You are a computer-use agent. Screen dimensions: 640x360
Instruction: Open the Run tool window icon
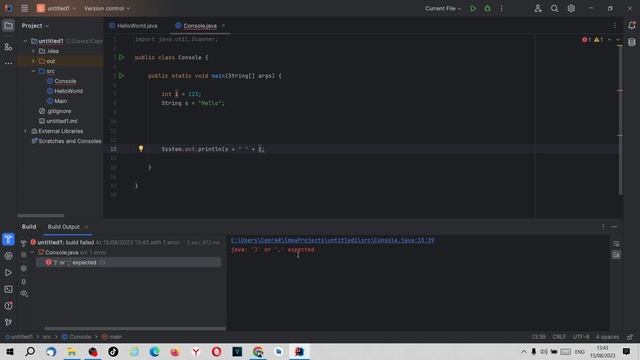coord(8,272)
